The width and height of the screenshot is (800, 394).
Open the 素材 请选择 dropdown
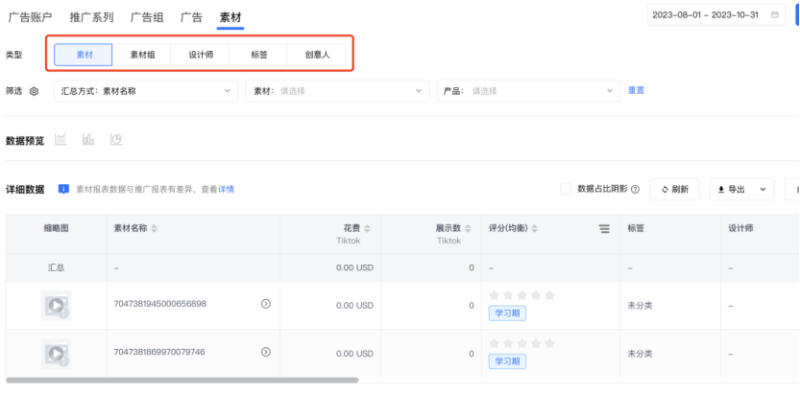tap(337, 91)
